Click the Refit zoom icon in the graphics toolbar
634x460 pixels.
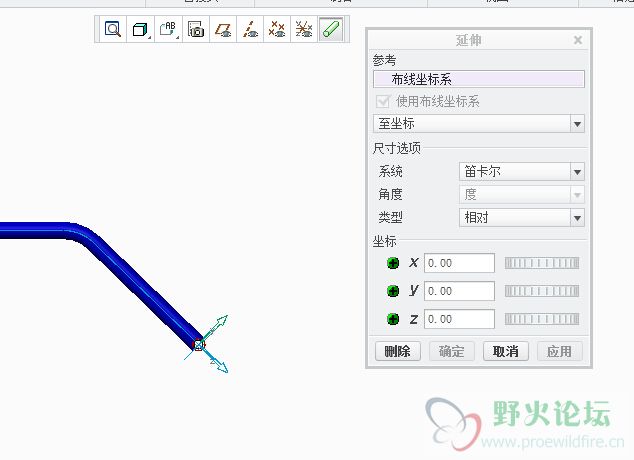tap(112, 29)
